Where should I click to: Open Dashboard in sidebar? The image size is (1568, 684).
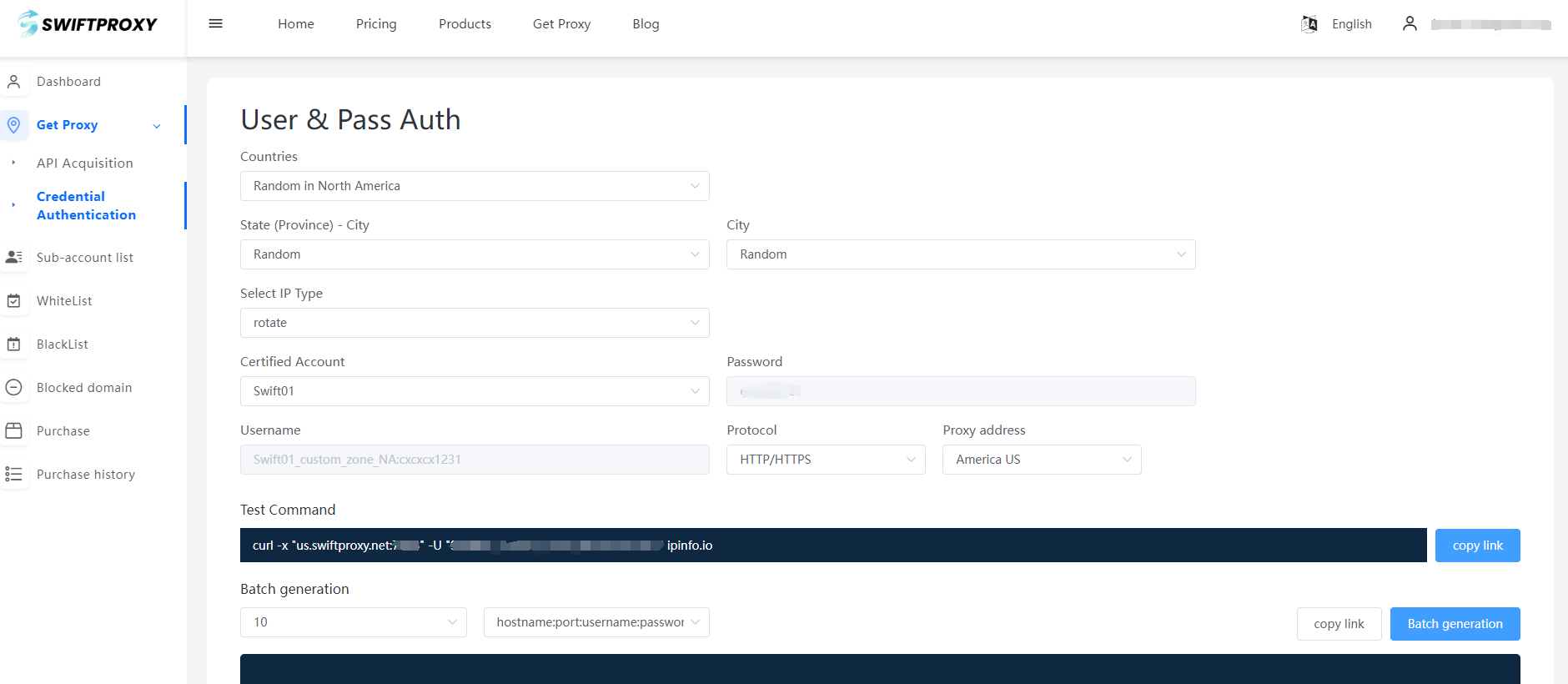pyautogui.click(x=68, y=82)
